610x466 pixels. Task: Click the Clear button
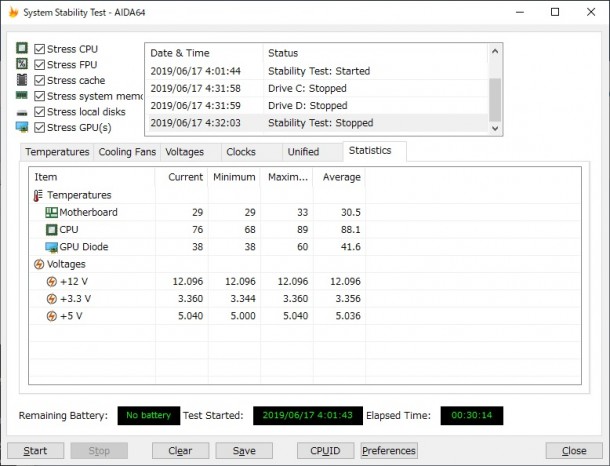(180, 451)
